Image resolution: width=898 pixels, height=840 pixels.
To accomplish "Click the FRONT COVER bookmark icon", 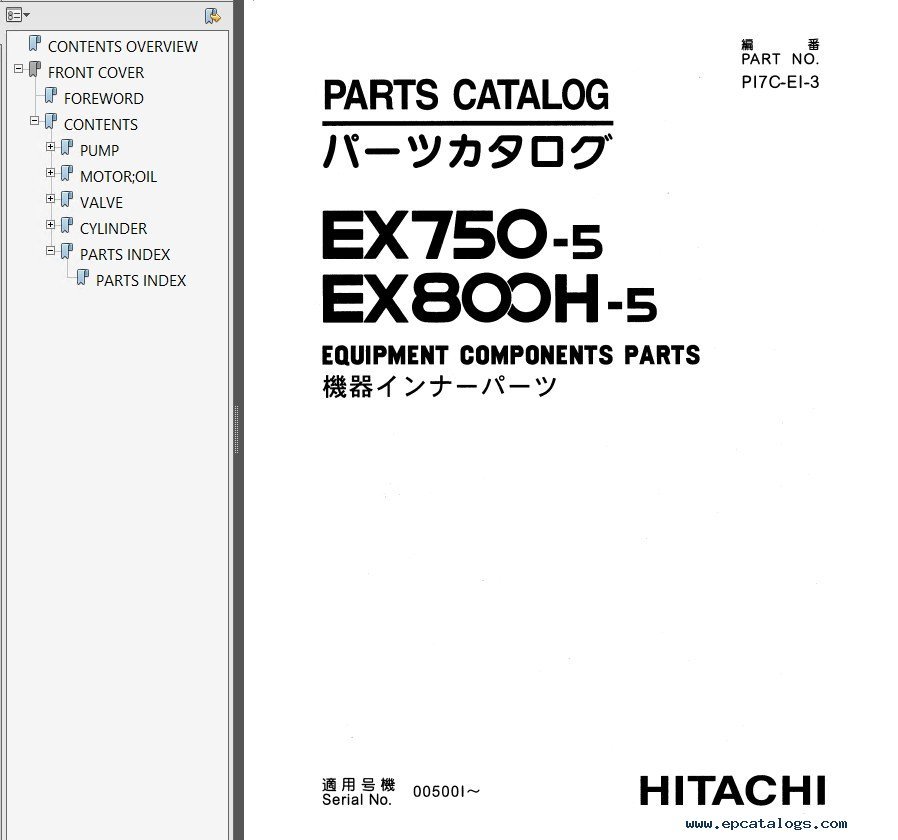I will (35, 69).
